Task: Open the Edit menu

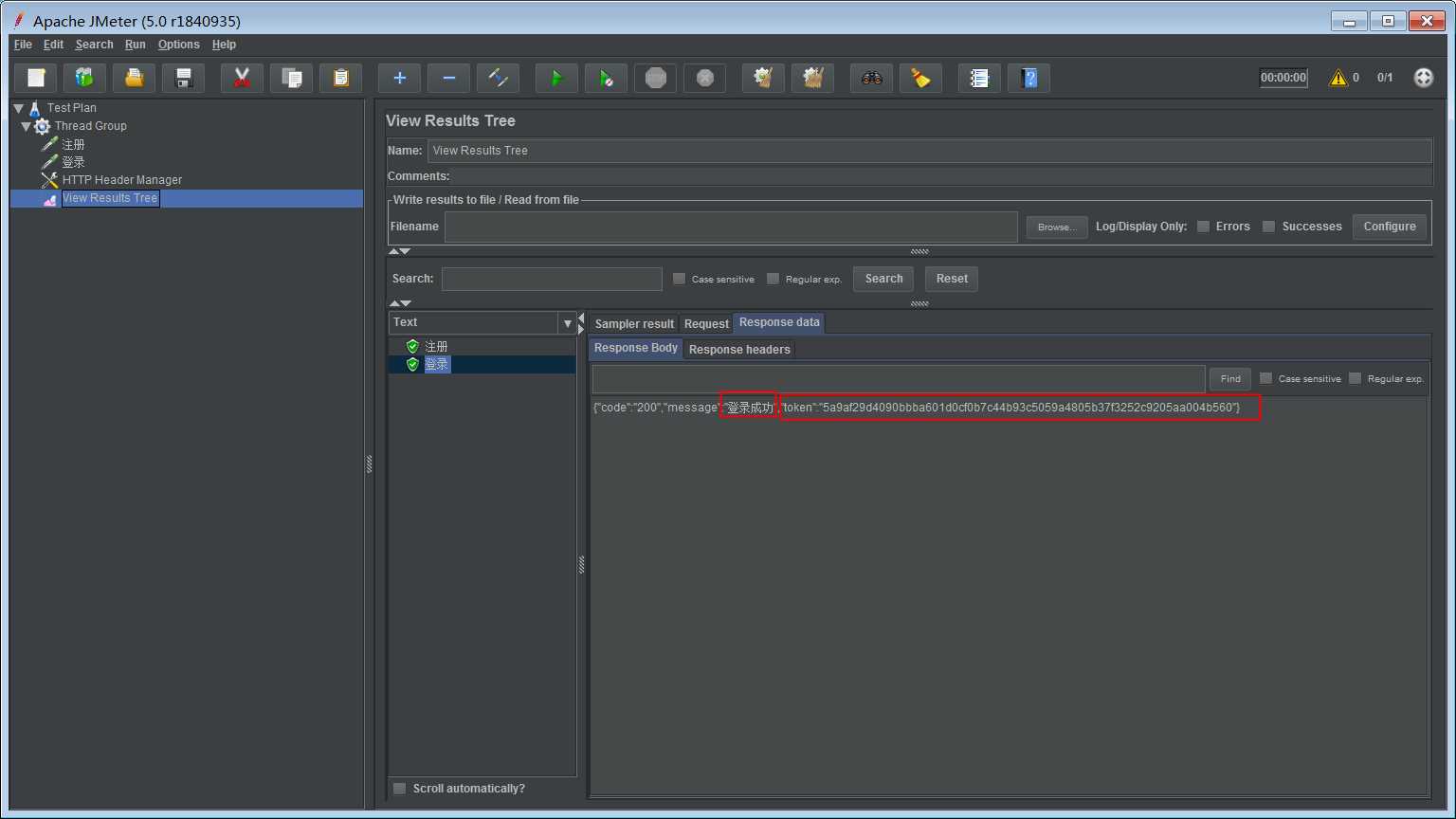Action: click(53, 45)
